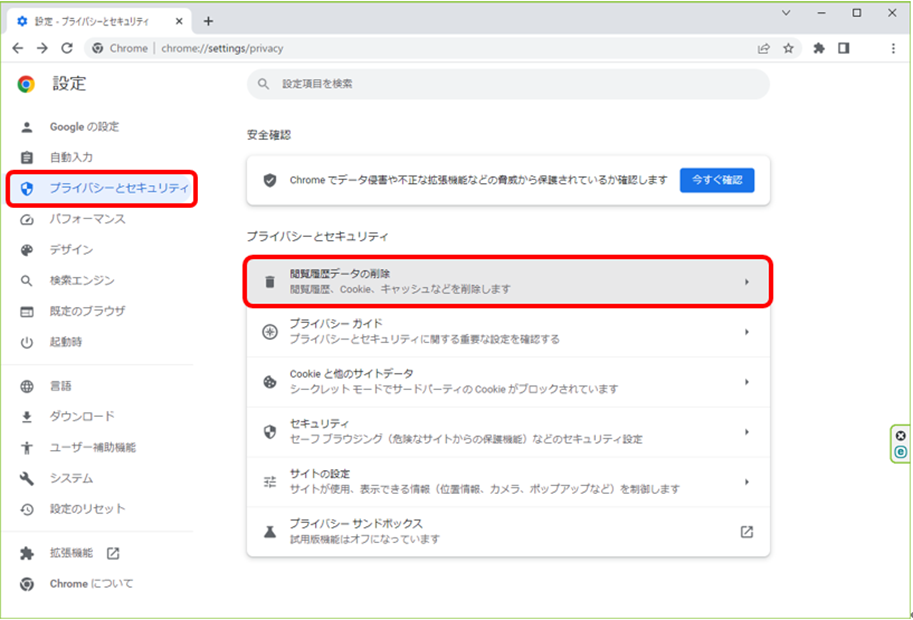Click the browser forward arrow

pos(42,48)
